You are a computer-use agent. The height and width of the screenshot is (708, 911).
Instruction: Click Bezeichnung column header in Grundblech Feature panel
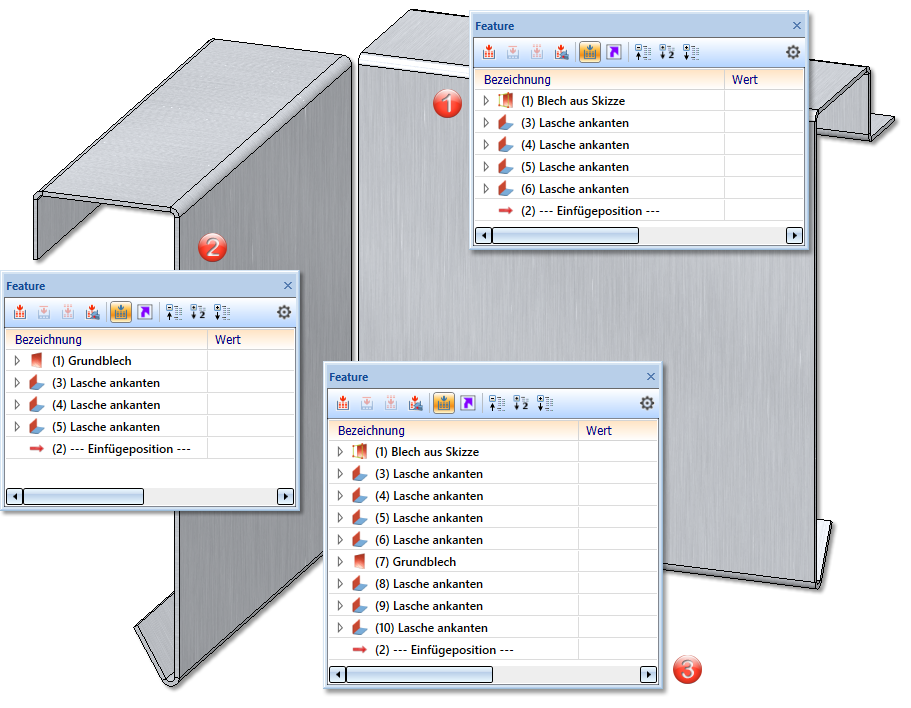107,339
